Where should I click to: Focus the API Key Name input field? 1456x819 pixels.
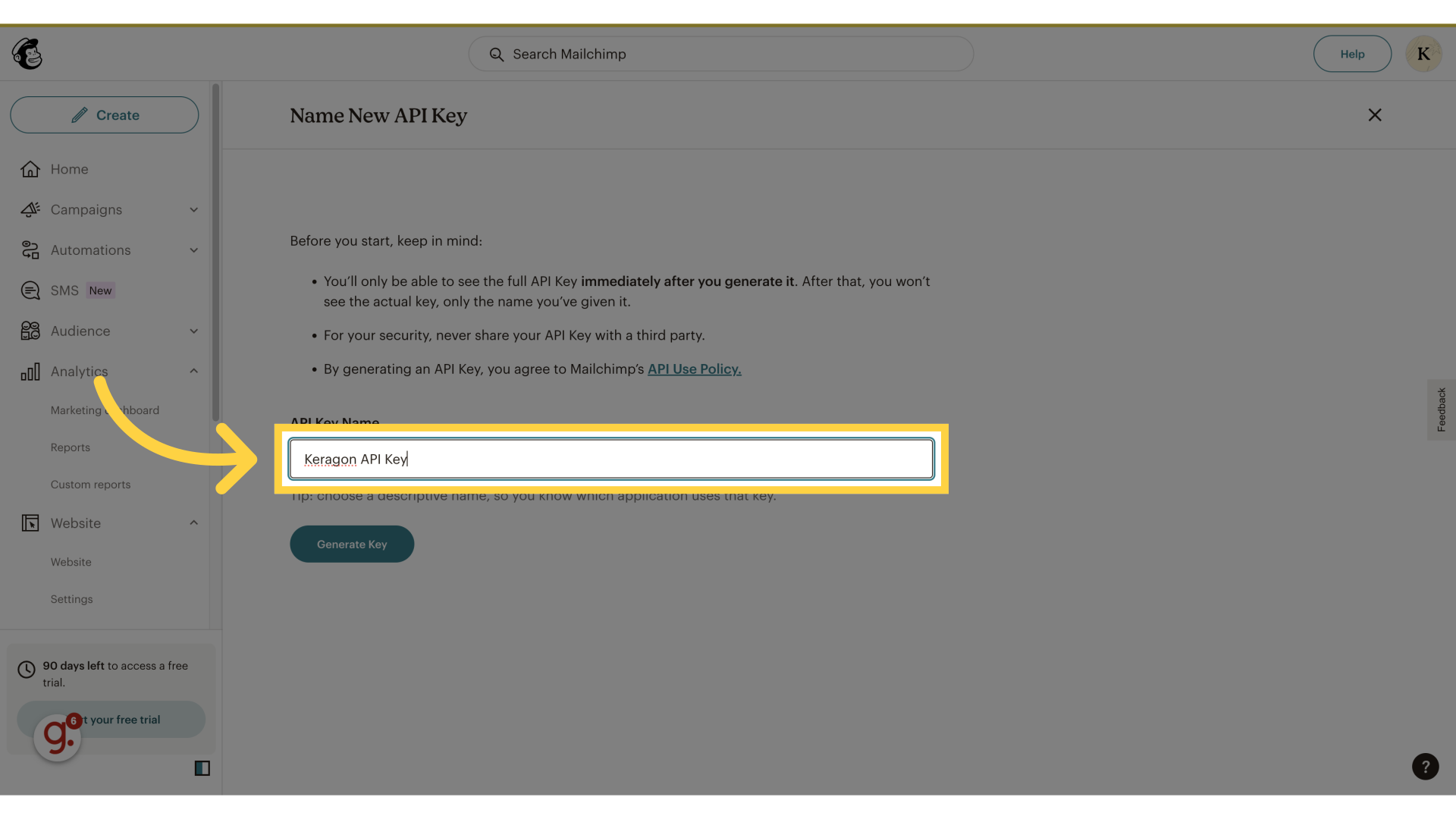click(611, 459)
